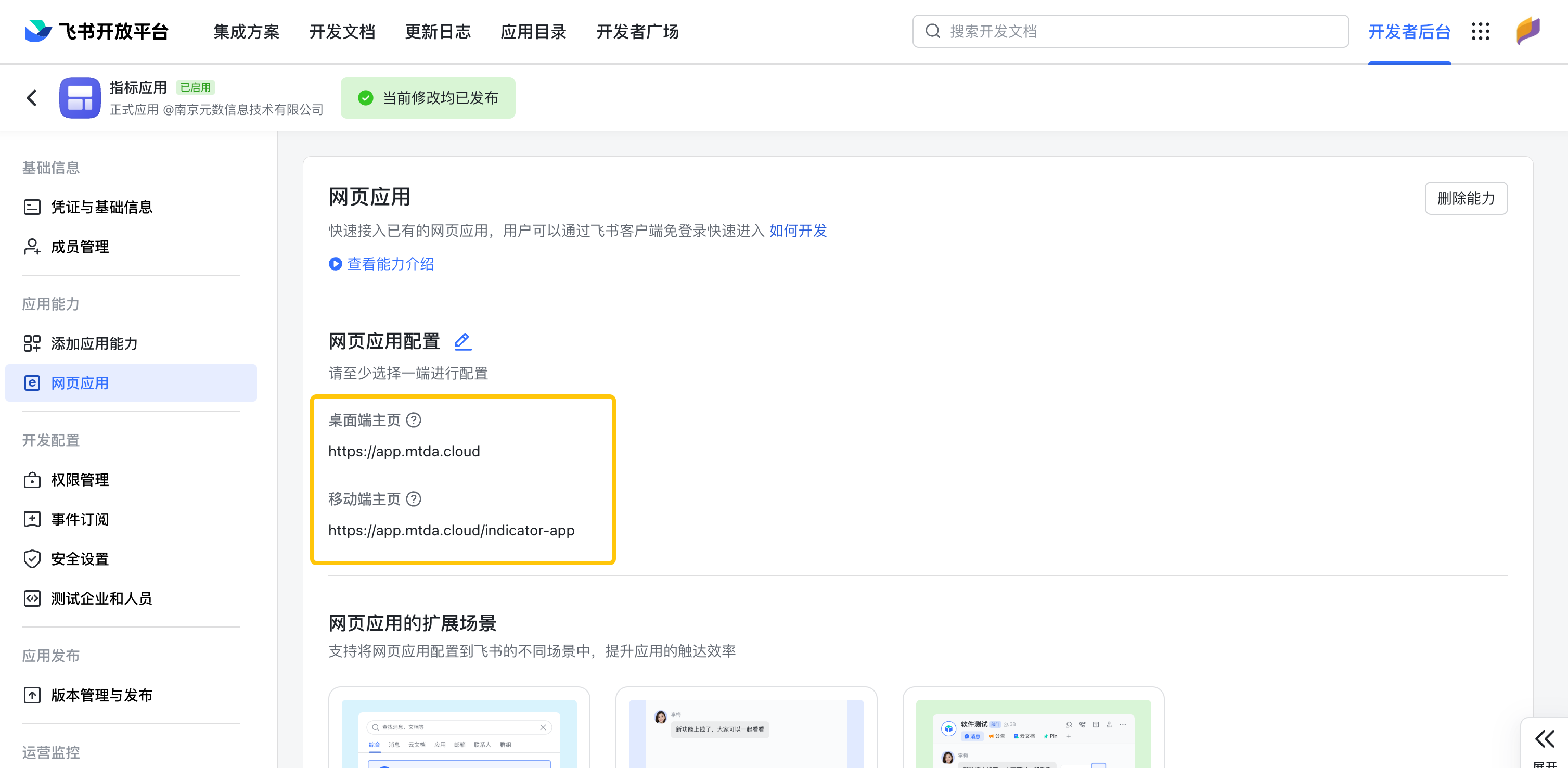
Task: Open the 应用目录 menu item
Action: (533, 32)
